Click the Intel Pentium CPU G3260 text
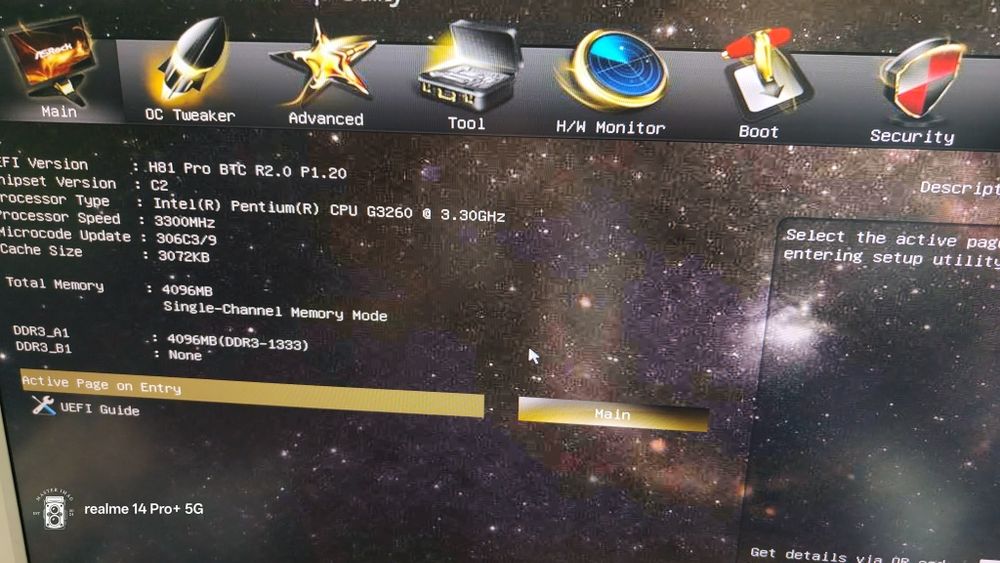Screen dimensions: 1000x563 (x=329, y=210)
